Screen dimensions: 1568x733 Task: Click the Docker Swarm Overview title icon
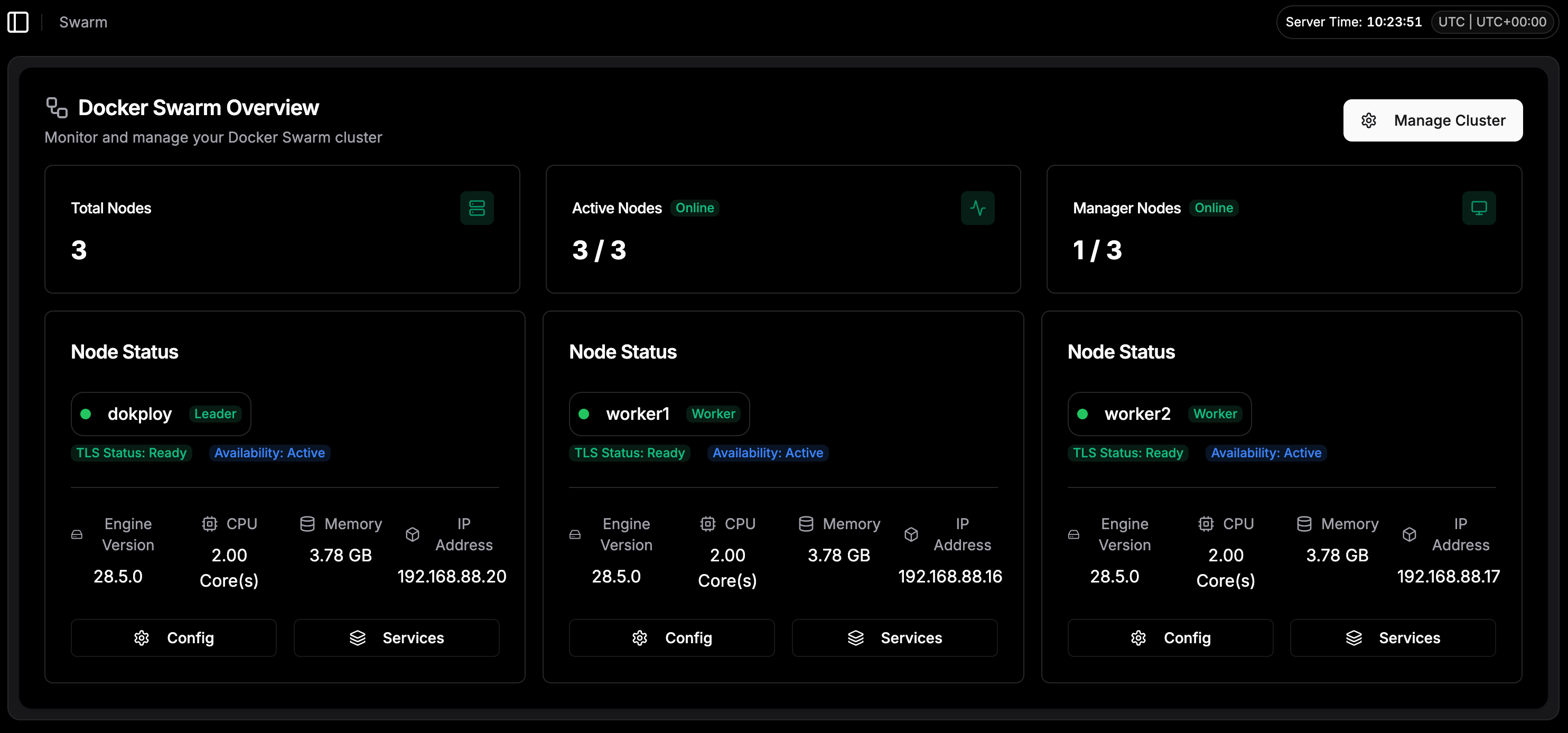tap(57, 108)
